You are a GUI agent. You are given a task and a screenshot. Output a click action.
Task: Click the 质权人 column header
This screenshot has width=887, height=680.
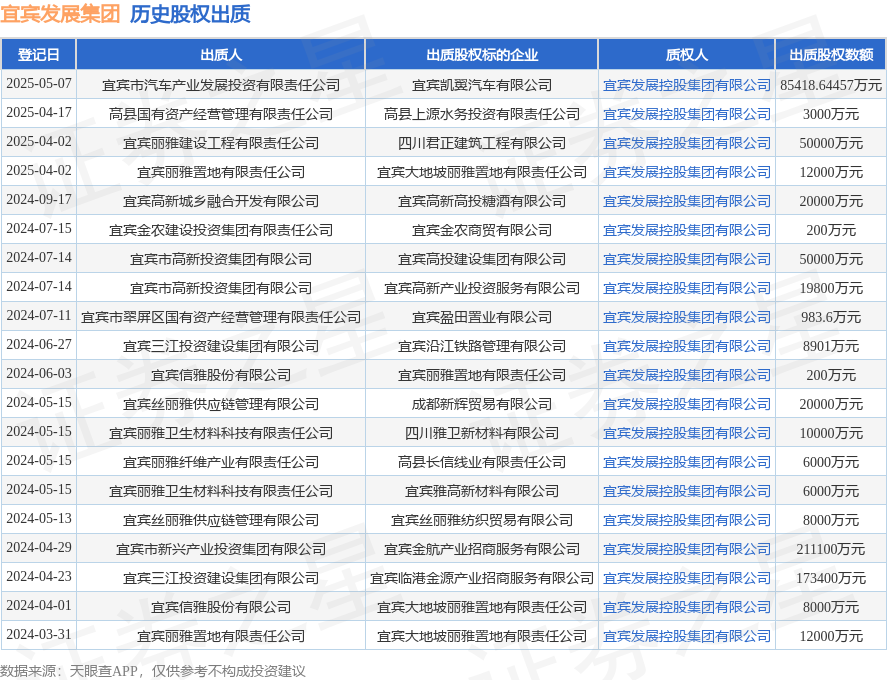coord(687,55)
